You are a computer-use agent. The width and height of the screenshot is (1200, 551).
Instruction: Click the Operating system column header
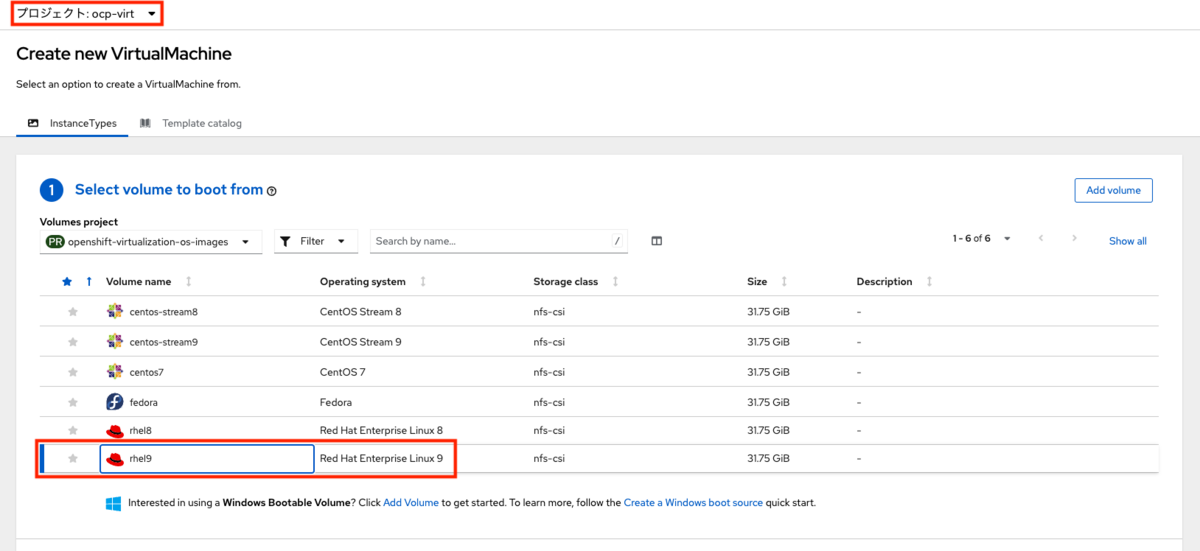tap(363, 282)
